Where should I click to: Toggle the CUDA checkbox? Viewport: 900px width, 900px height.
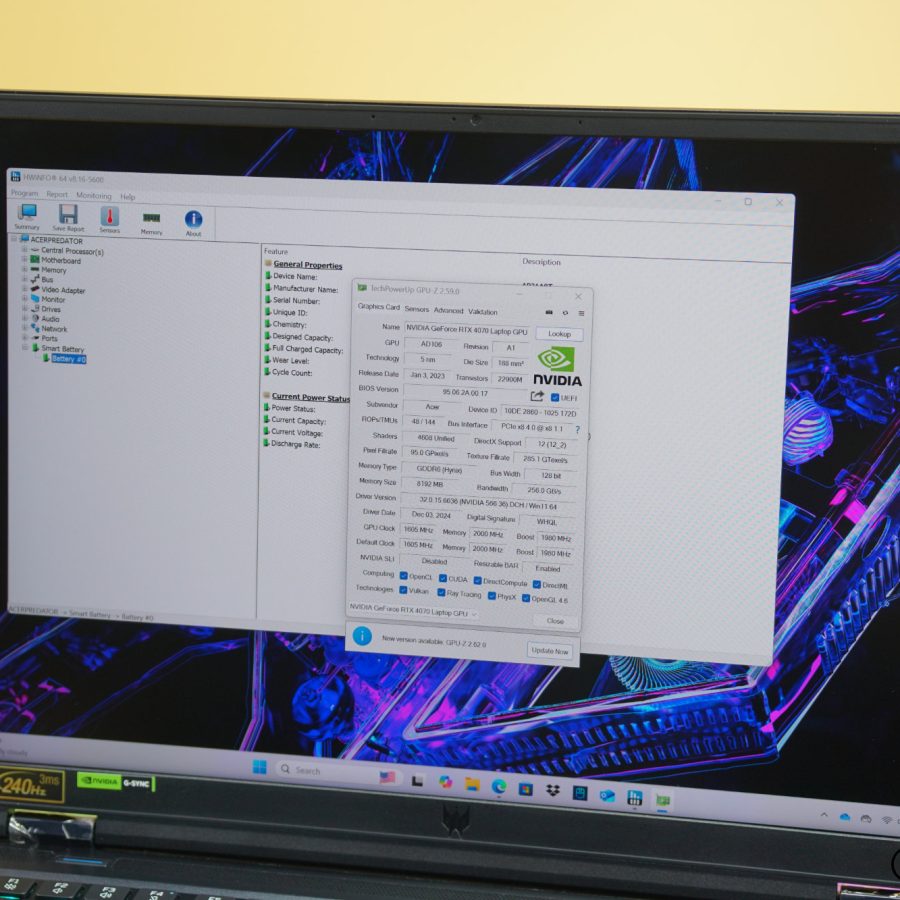point(443,578)
